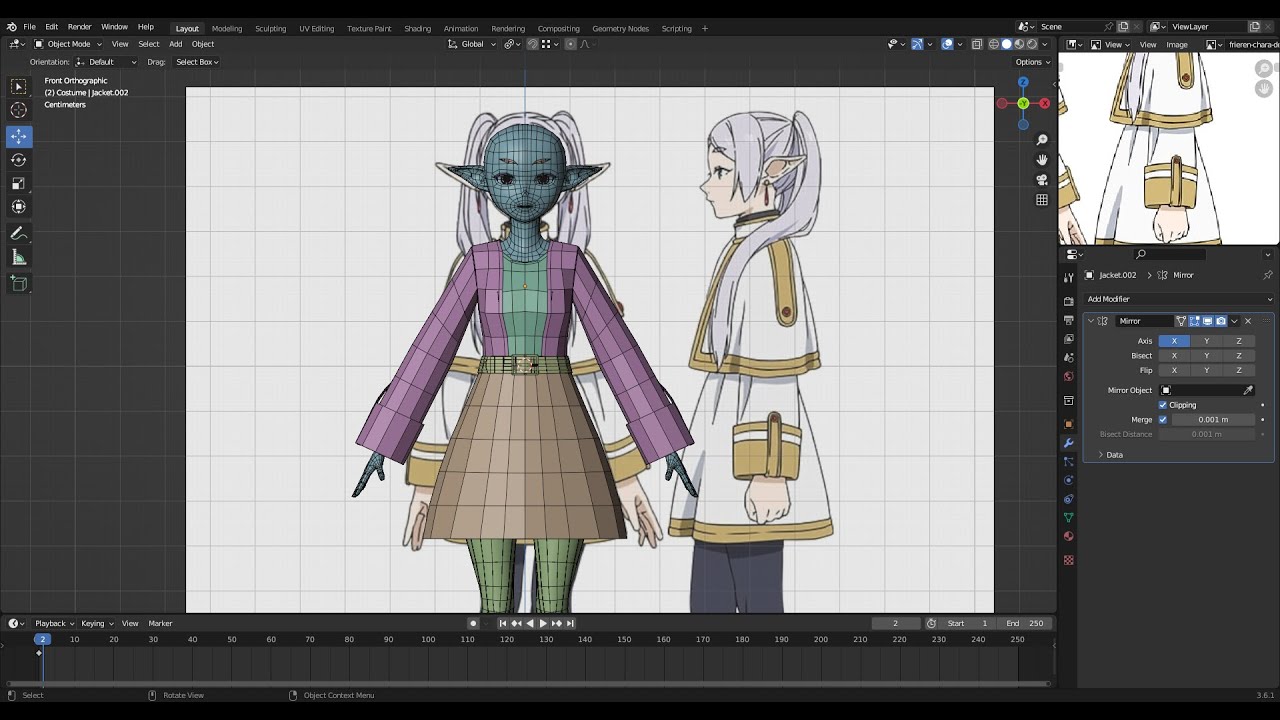Activate the Move tool
Image resolution: width=1280 pixels, height=720 pixels.
click(x=19, y=136)
